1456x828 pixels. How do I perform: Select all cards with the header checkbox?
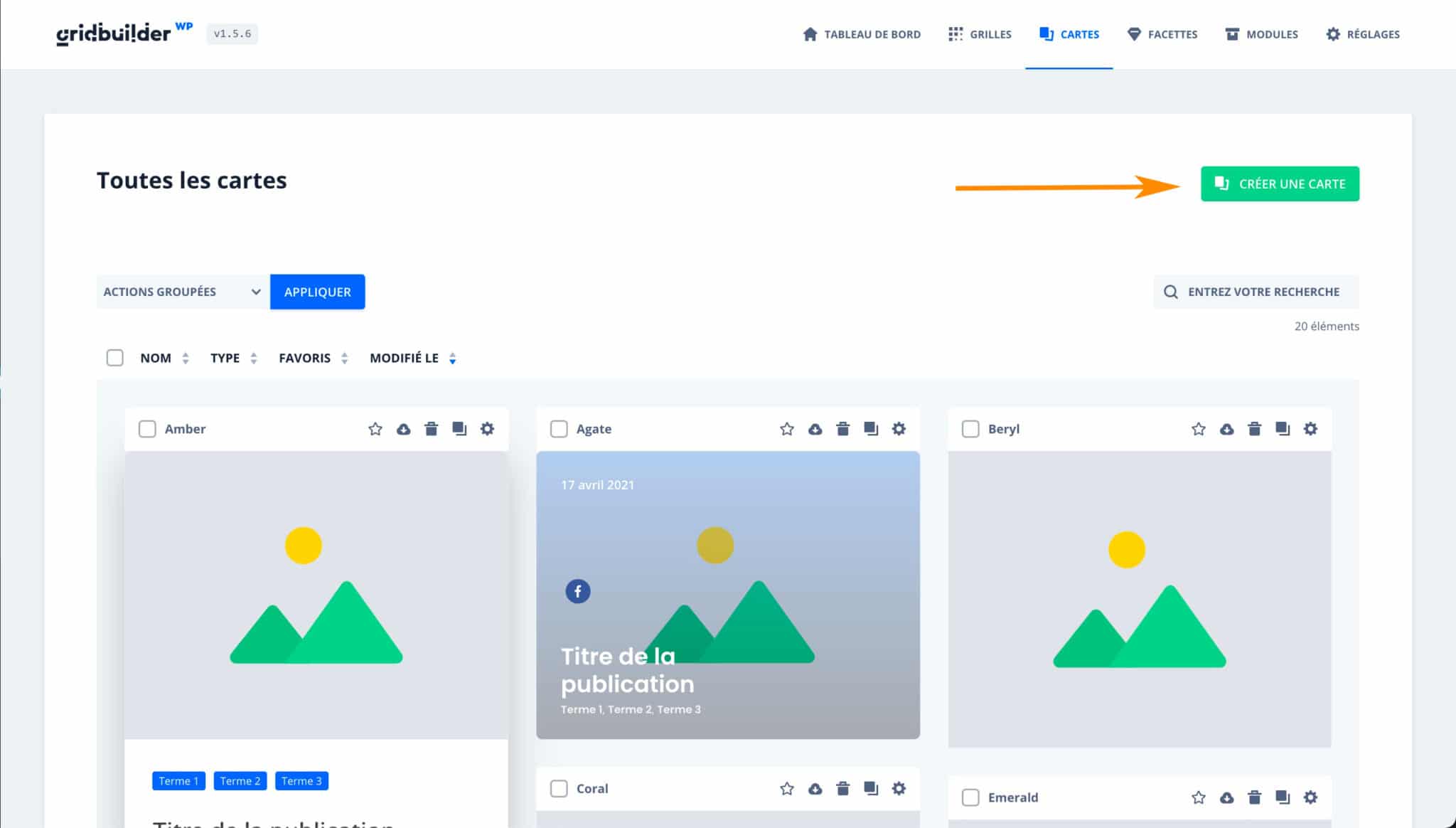[114, 358]
